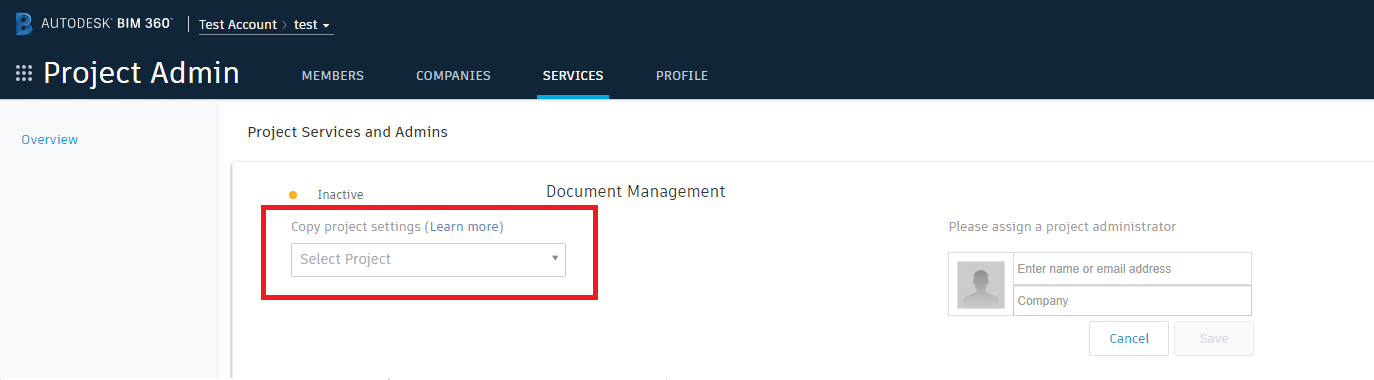The height and width of the screenshot is (380, 1374).
Task: Switch to the Members tab
Action: click(333, 76)
